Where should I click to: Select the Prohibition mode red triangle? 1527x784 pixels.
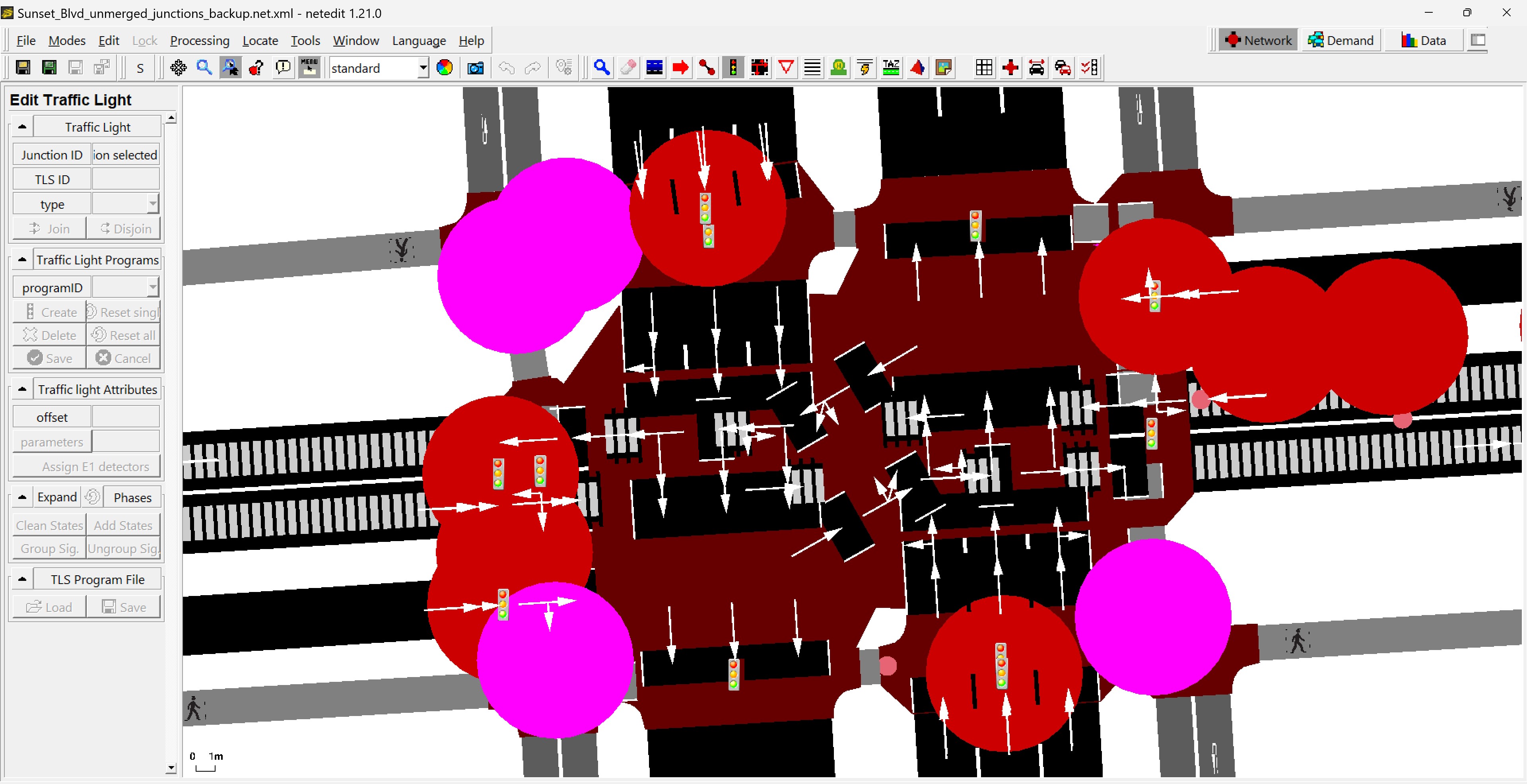786,68
